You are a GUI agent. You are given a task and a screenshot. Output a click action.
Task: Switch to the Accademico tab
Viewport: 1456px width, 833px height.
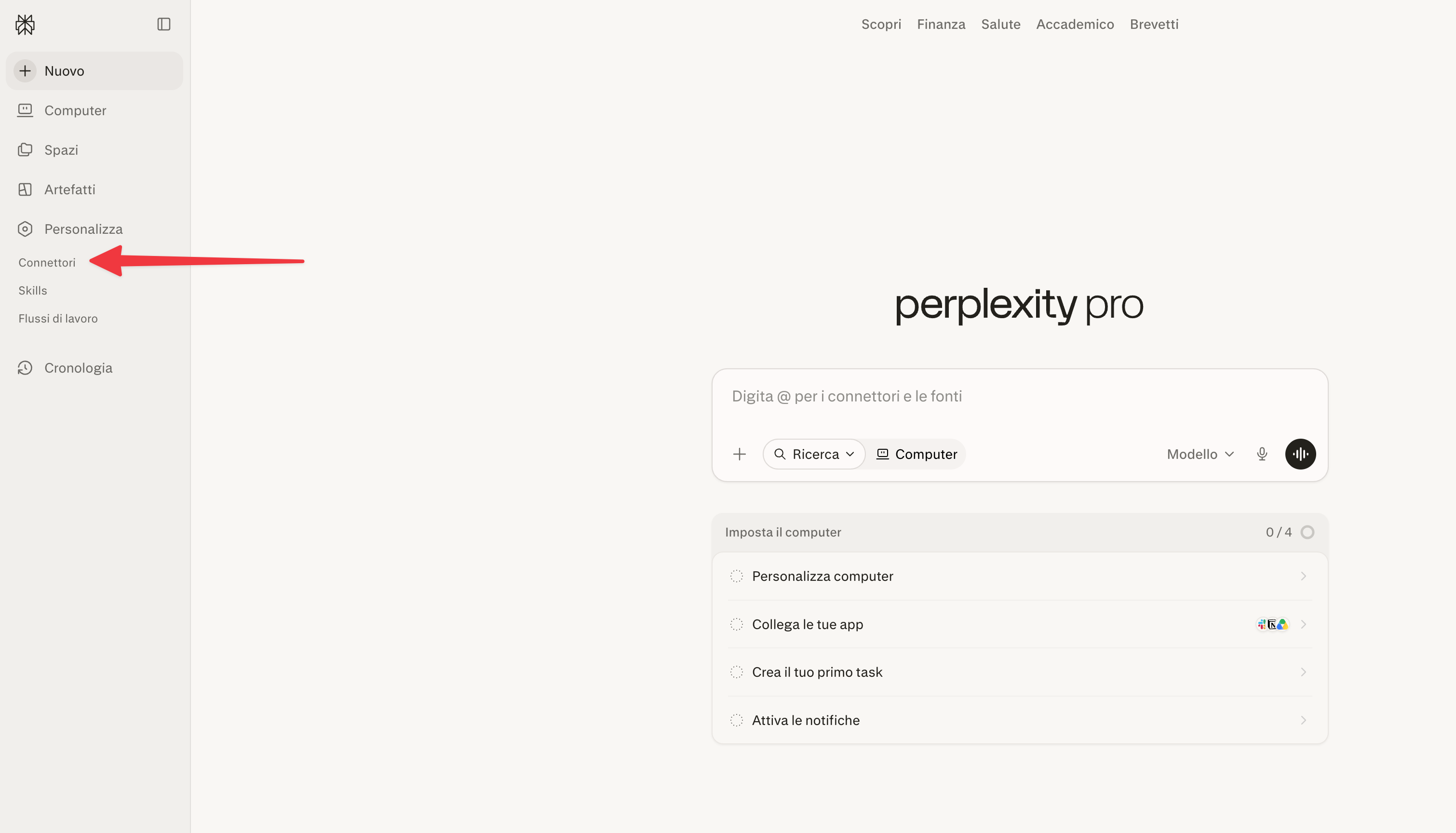1075,24
